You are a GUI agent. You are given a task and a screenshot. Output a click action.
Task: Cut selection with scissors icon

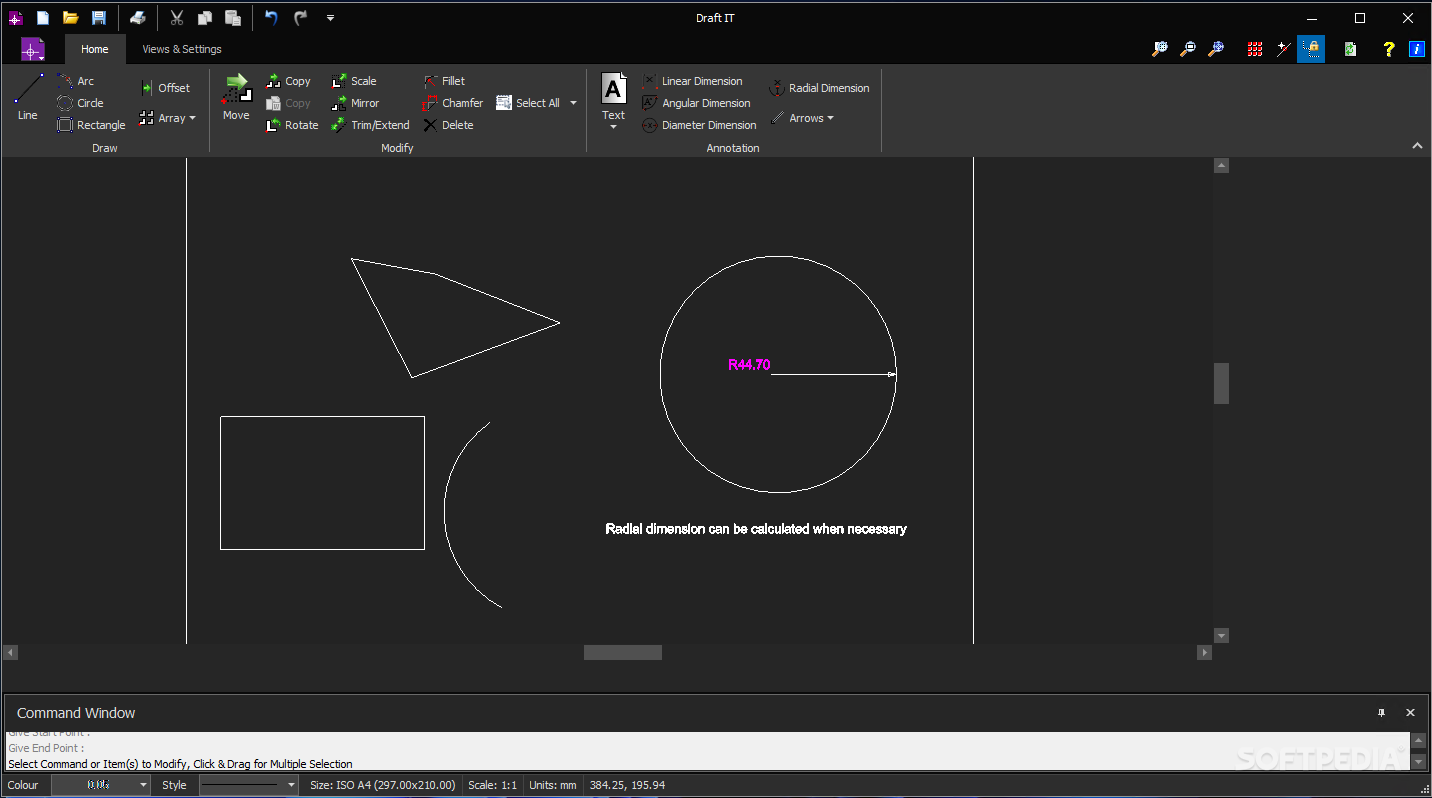[177, 18]
